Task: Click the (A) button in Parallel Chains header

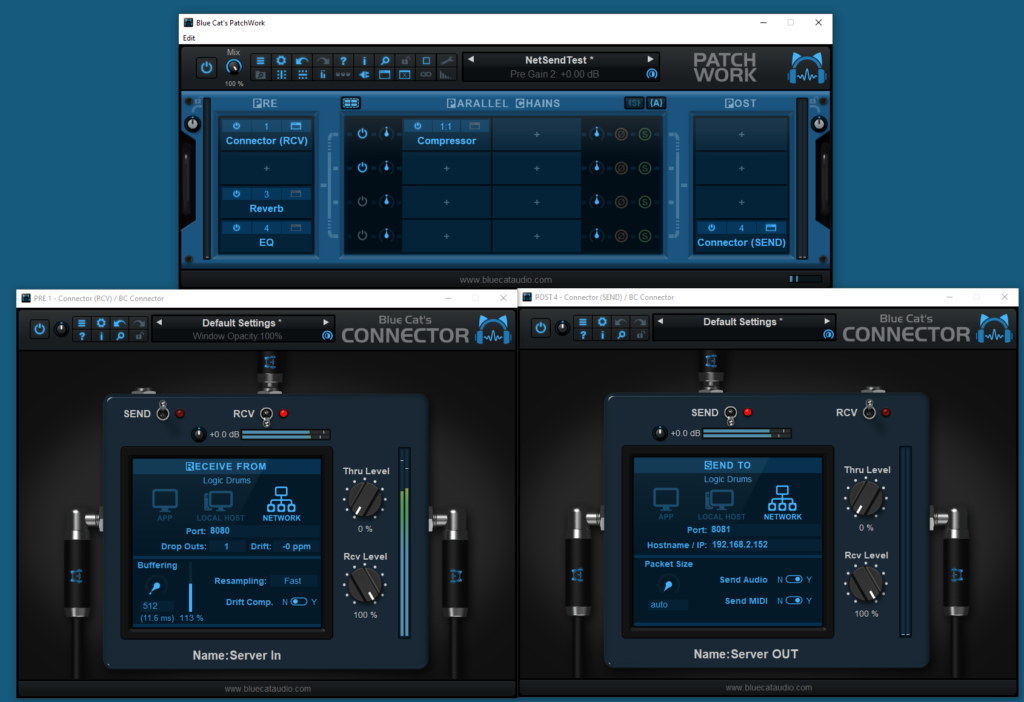Action: tap(656, 103)
